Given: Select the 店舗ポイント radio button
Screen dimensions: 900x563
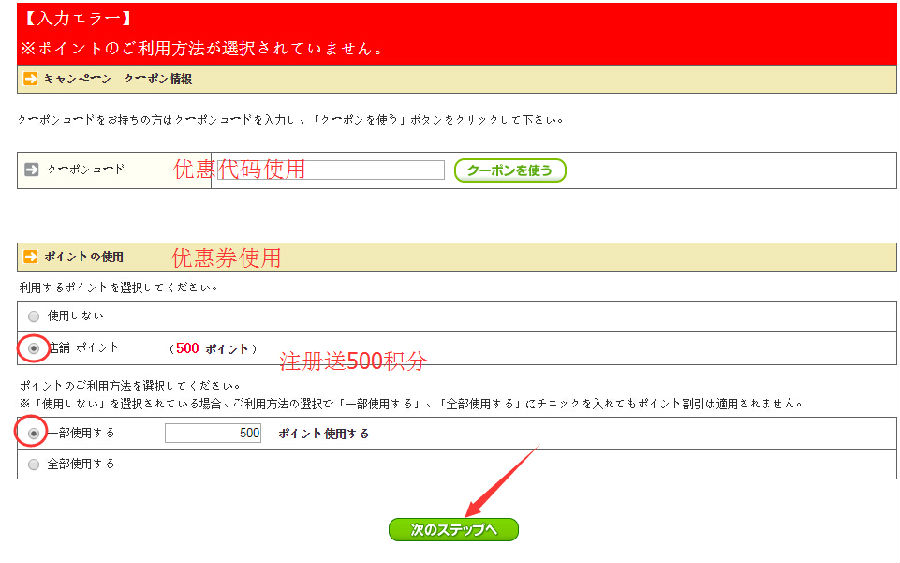Looking at the screenshot, I should click(34, 348).
